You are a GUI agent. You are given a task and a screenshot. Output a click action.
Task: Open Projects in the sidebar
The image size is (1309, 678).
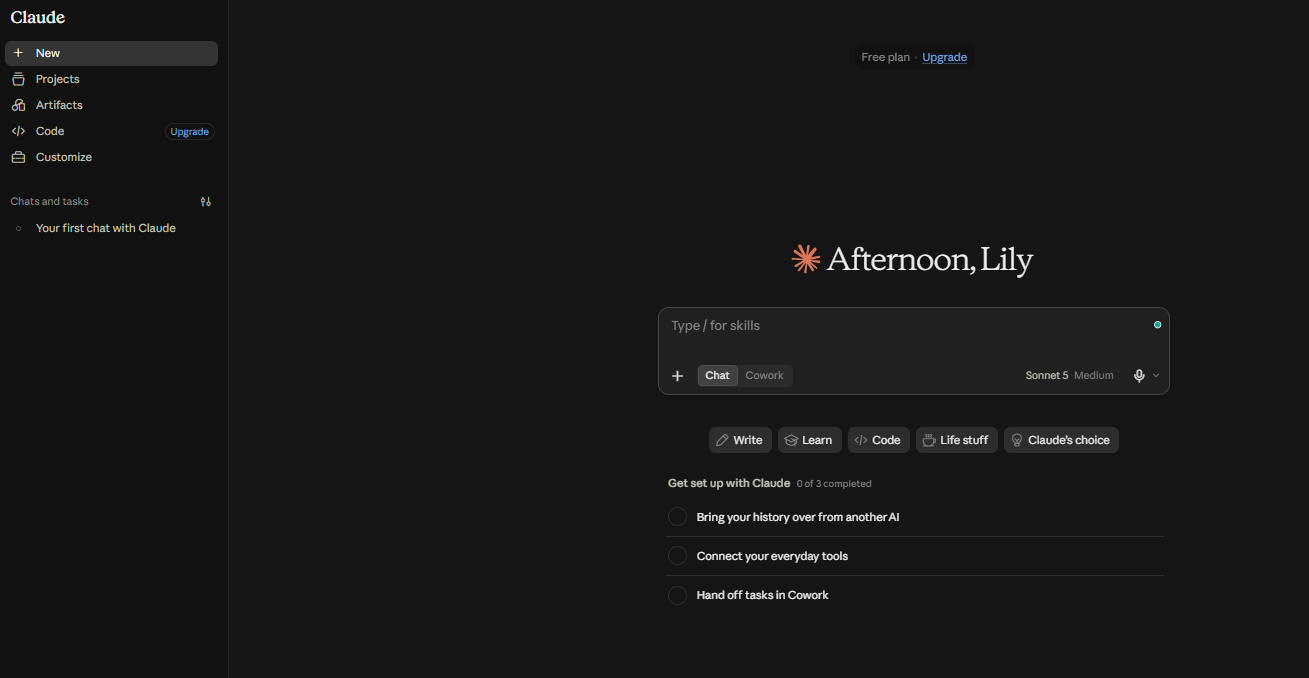click(111, 79)
